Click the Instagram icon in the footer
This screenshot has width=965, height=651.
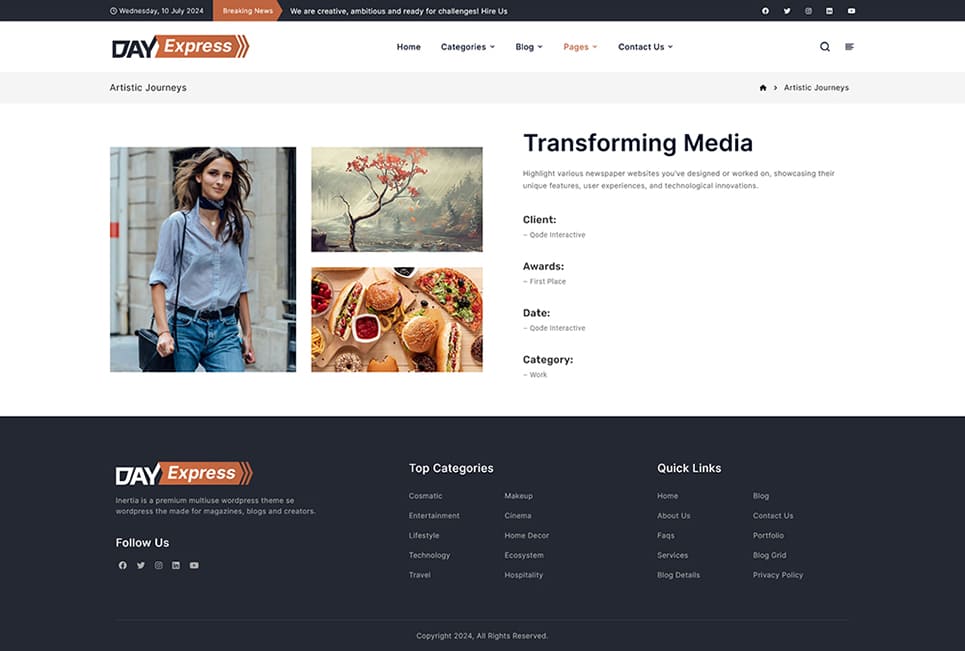click(158, 565)
